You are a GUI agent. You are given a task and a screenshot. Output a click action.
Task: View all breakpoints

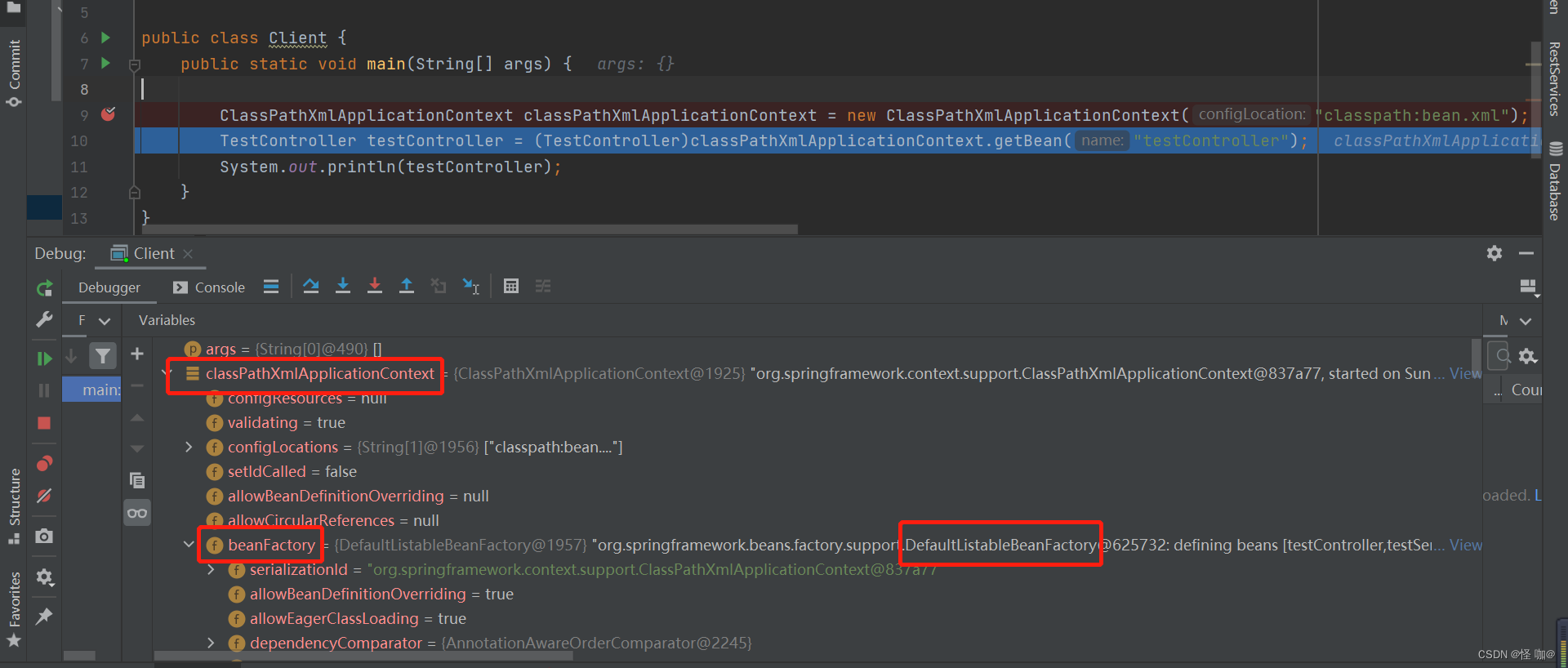click(x=44, y=463)
